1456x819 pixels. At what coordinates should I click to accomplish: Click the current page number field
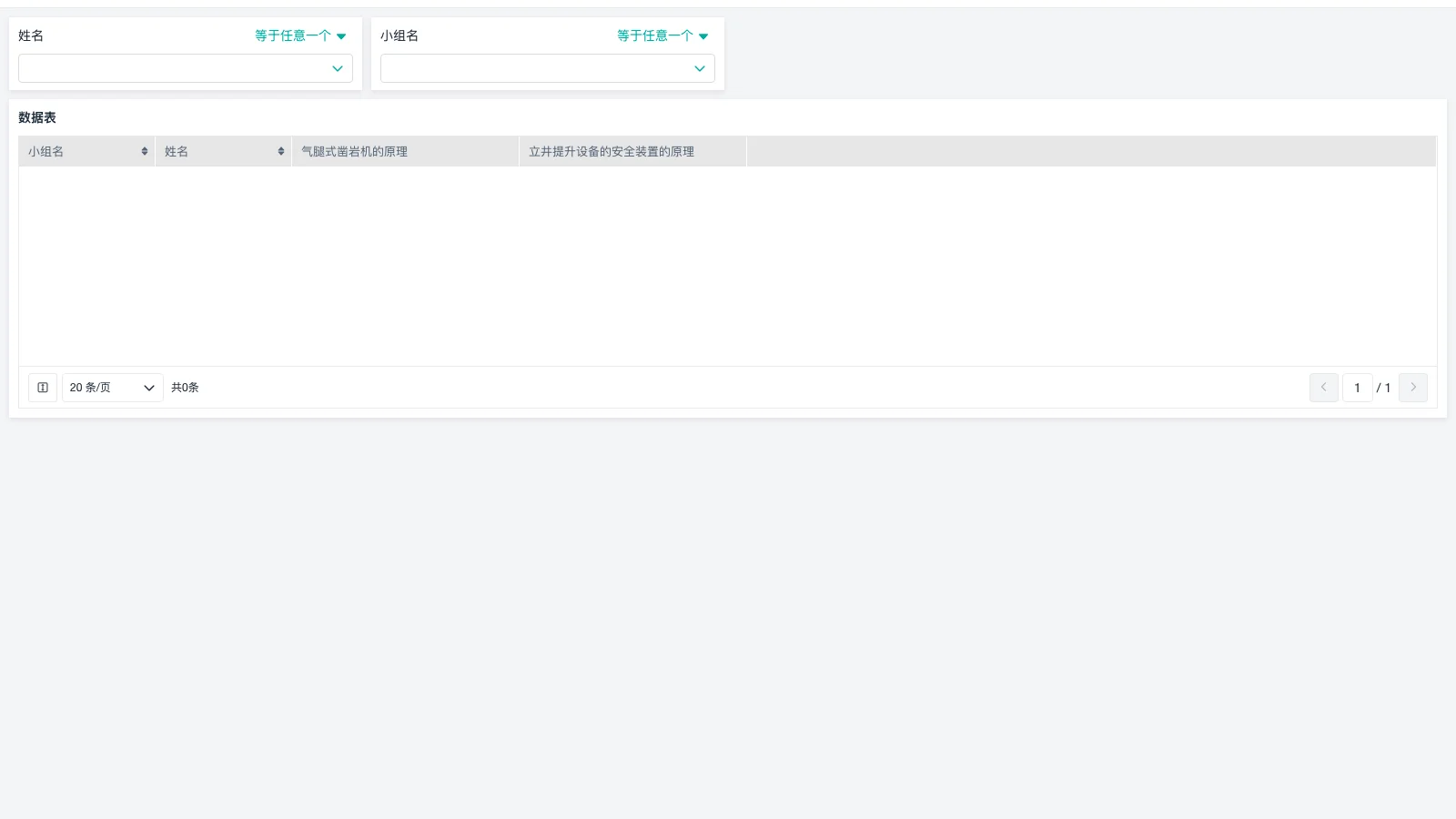(1357, 388)
